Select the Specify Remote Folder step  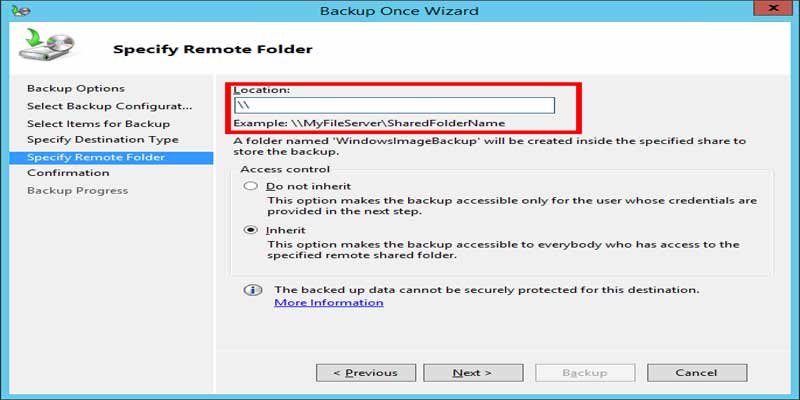pyautogui.click(x=111, y=157)
